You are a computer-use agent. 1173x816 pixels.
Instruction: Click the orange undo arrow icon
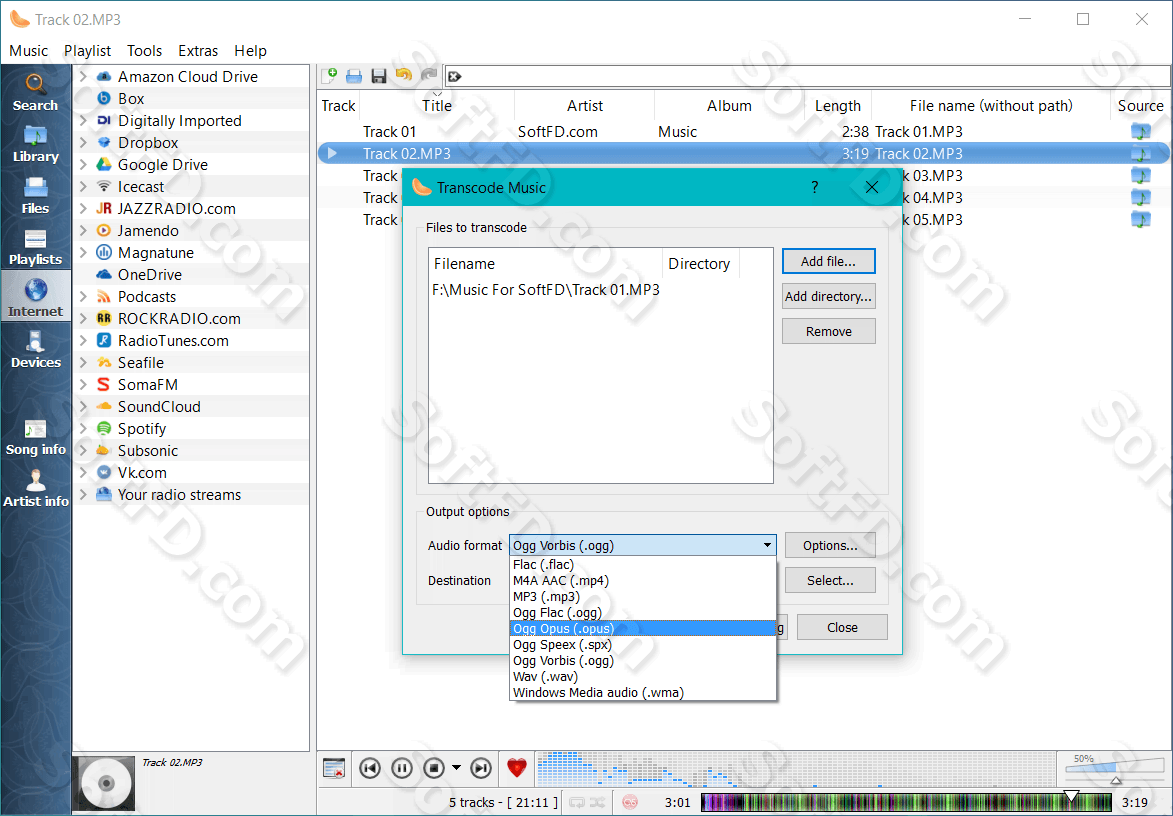point(404,76)
